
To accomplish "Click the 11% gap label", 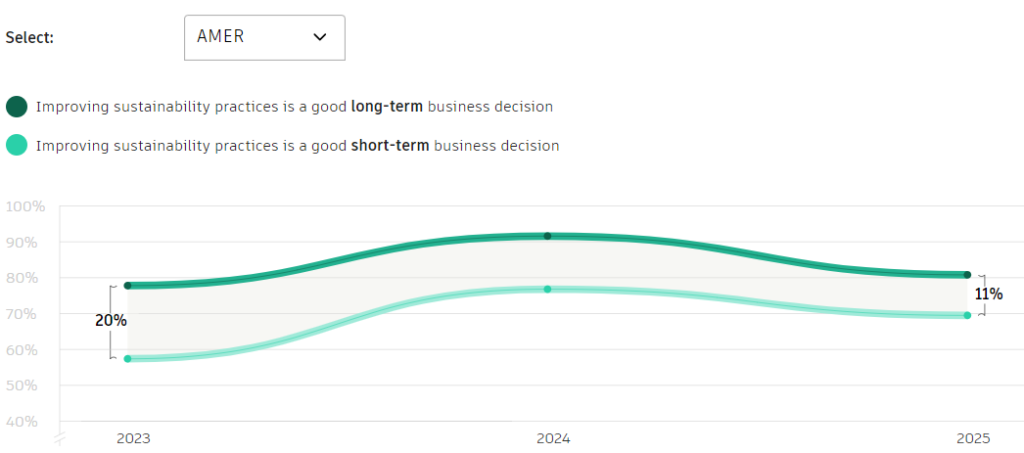I will (989, 294).
